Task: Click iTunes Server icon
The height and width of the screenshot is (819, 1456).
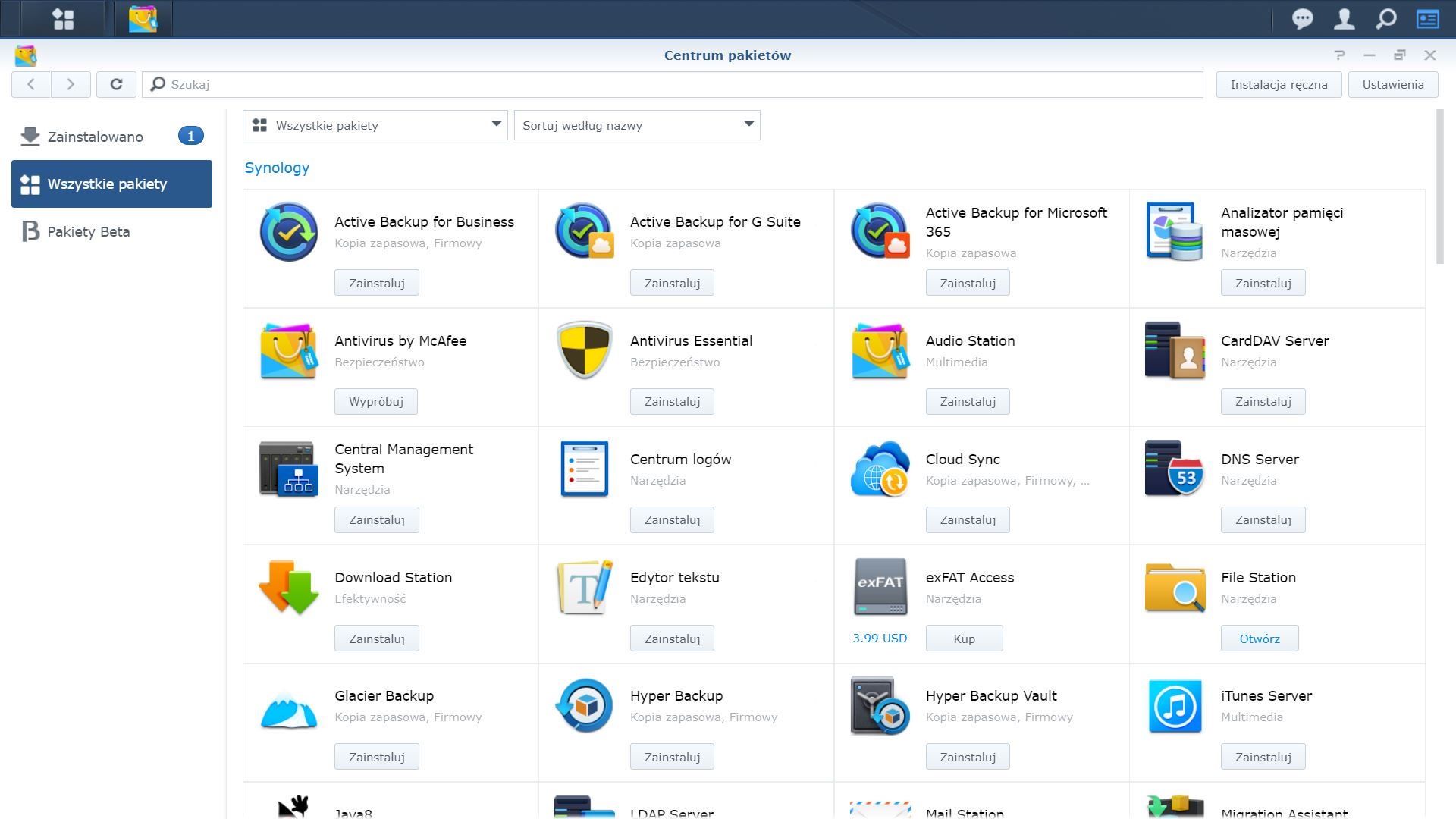Action: [x=1175, y=706]
